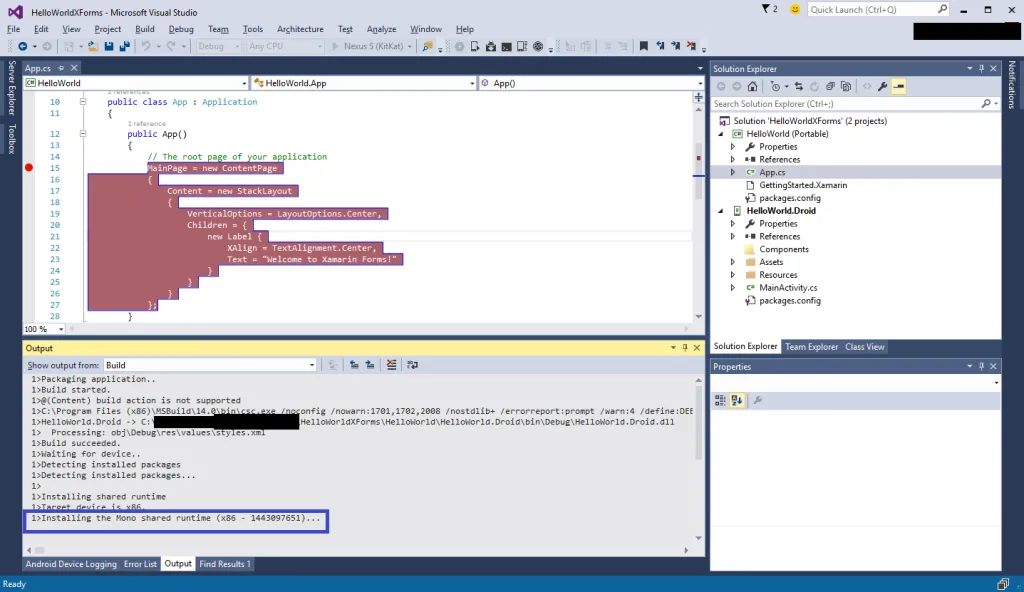Open the Build menu

pos(144,29)
